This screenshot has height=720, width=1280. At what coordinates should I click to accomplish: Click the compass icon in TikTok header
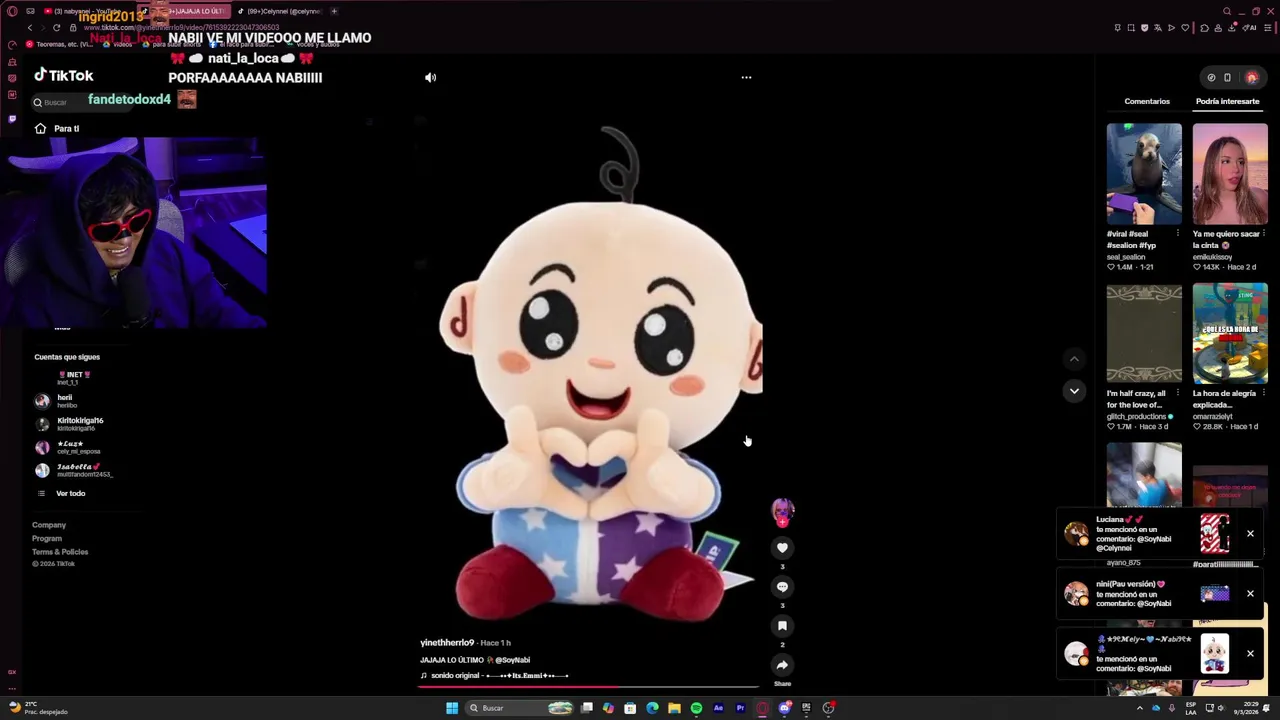pos(1211,77)
